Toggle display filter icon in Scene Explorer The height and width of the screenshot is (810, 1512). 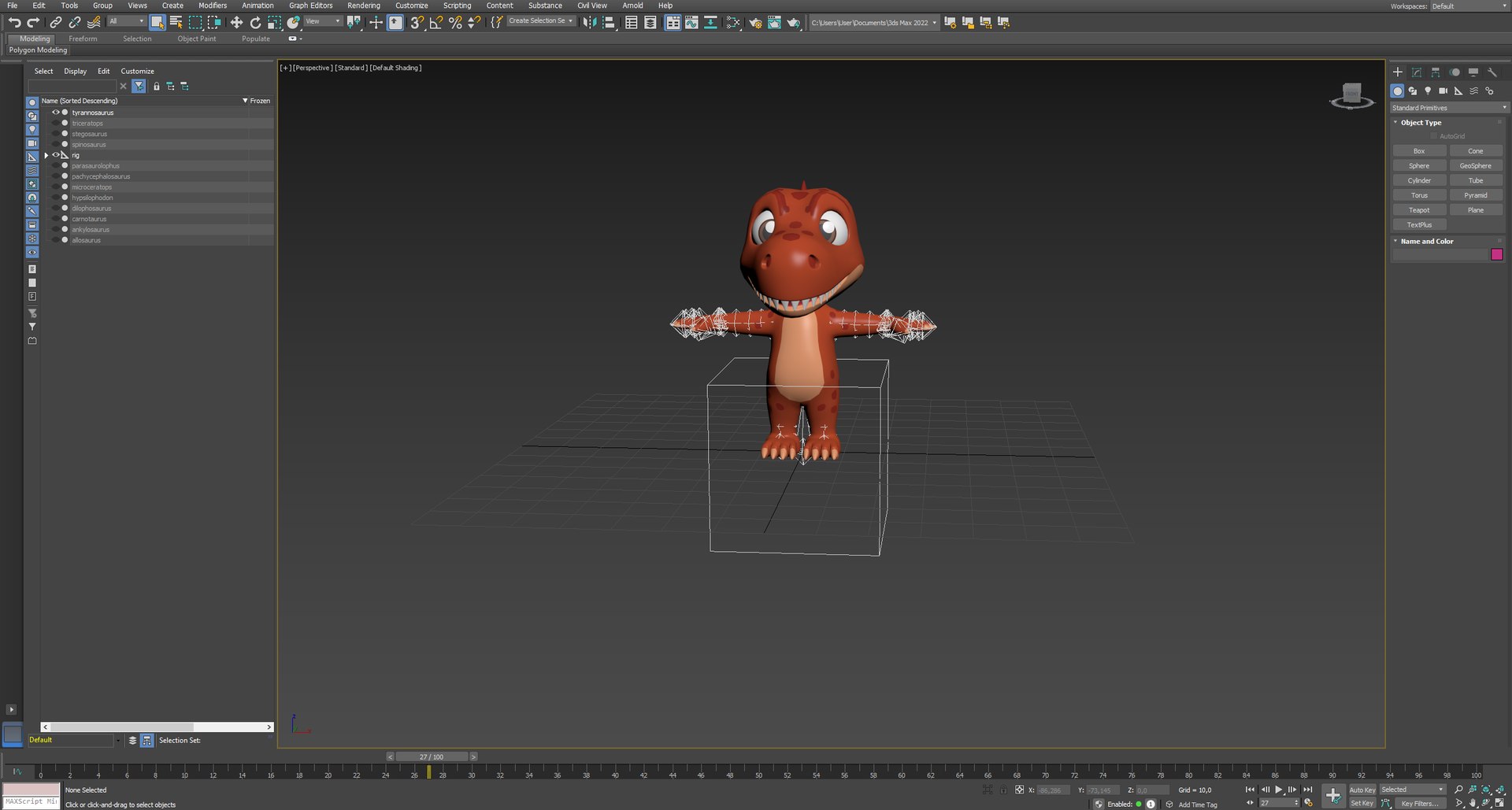tap(139, 86)
